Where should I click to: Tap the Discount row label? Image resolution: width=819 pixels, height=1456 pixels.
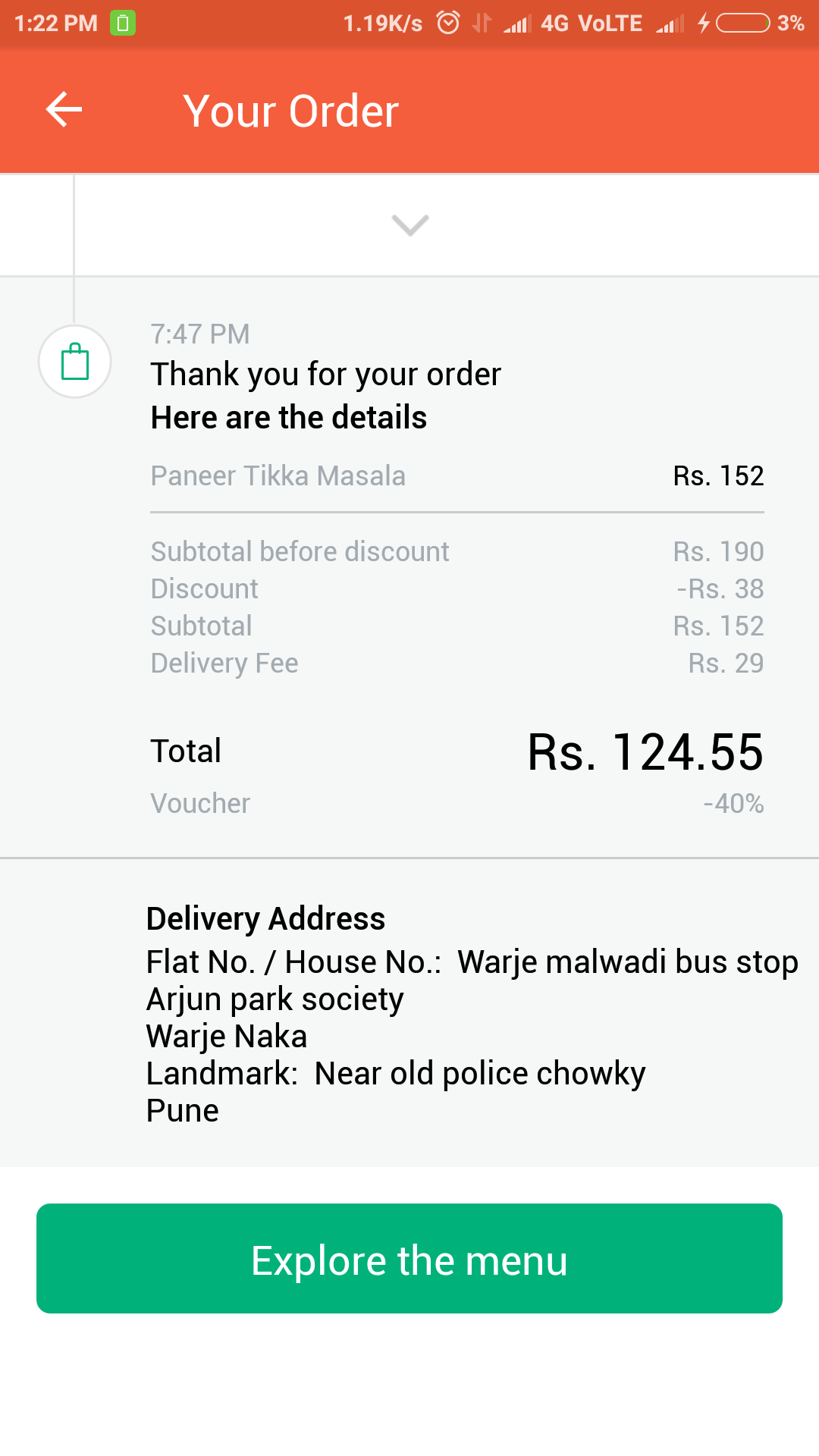pos(205,588)
